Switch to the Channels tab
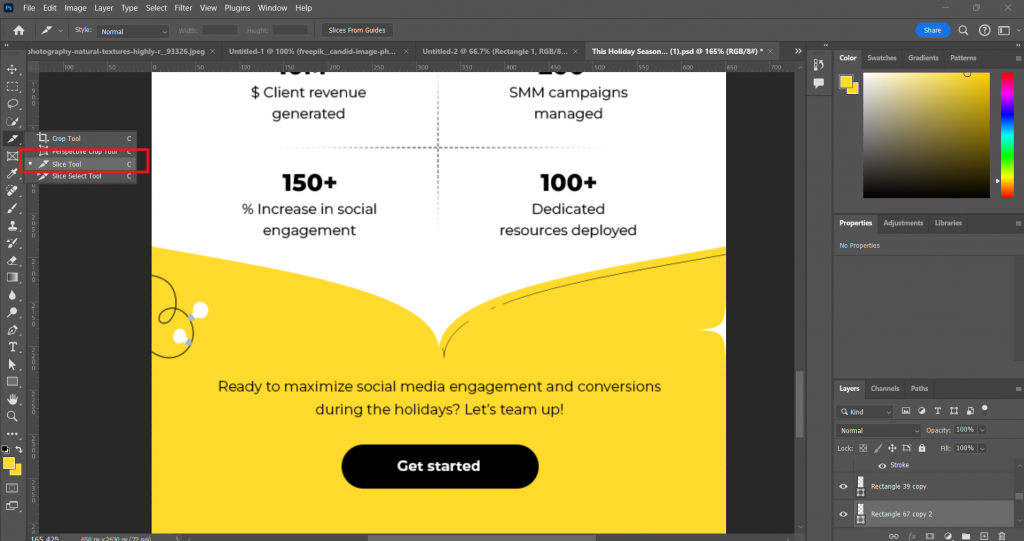This screenshot has width=1024, height=541. (885, 389)
